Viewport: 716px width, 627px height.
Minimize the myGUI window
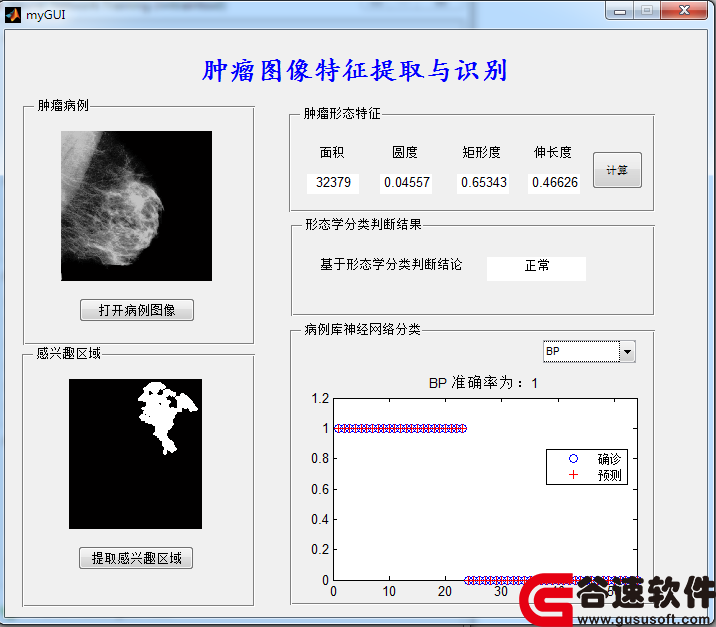click(620, 11)
